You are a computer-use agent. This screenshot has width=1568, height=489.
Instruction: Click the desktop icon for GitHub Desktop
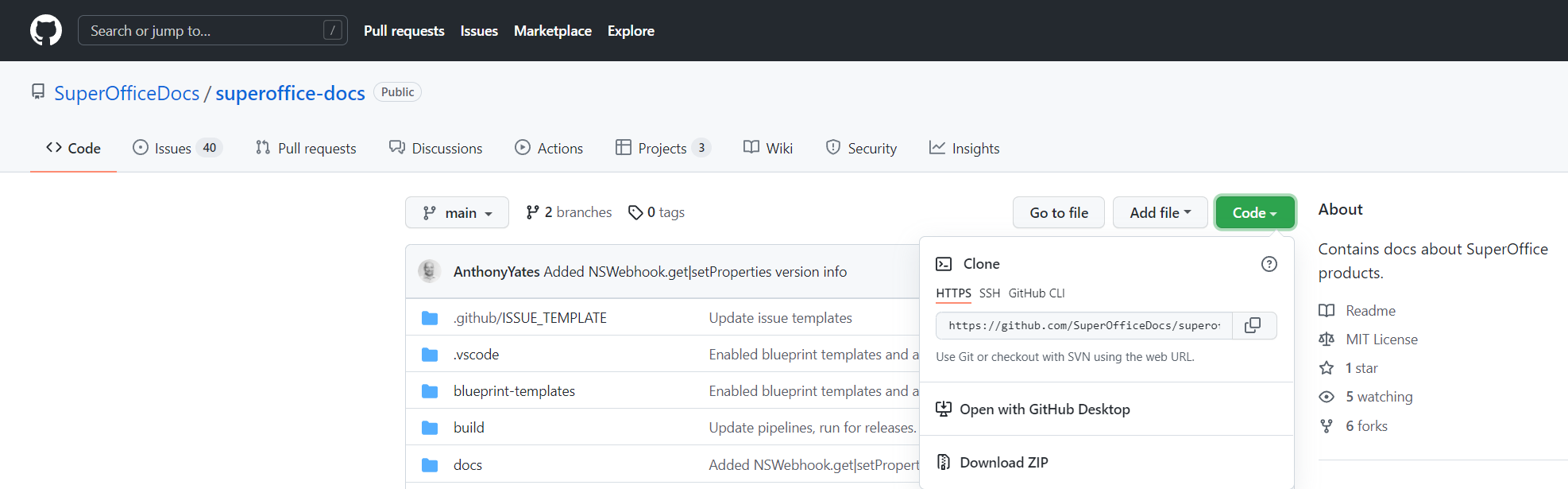[944, 409]
